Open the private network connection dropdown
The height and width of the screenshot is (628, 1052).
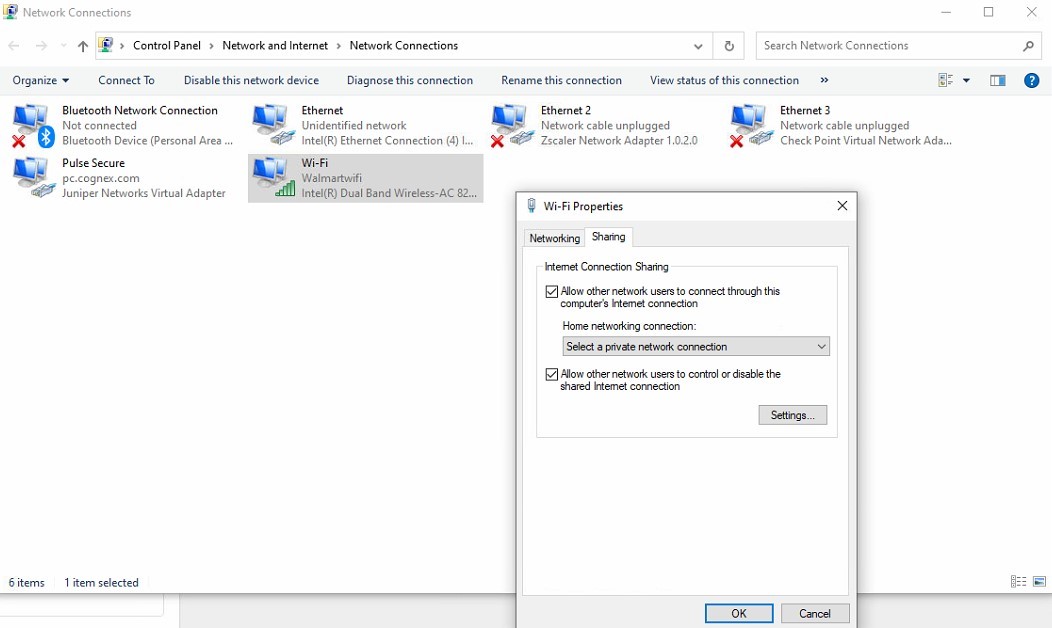(x=695, y=346)
